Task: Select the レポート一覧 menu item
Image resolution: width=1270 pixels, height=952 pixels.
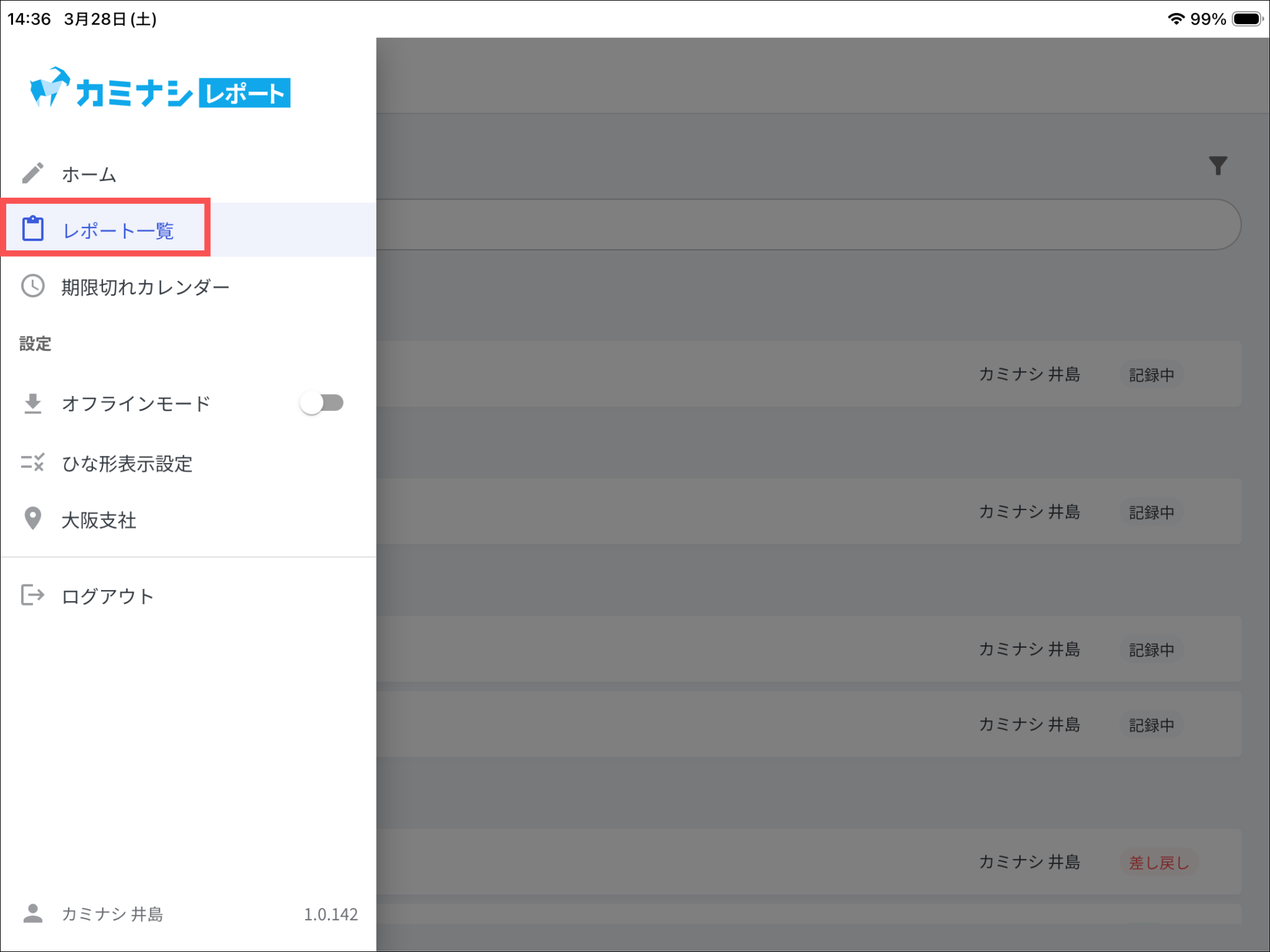Action: point(118,231)
